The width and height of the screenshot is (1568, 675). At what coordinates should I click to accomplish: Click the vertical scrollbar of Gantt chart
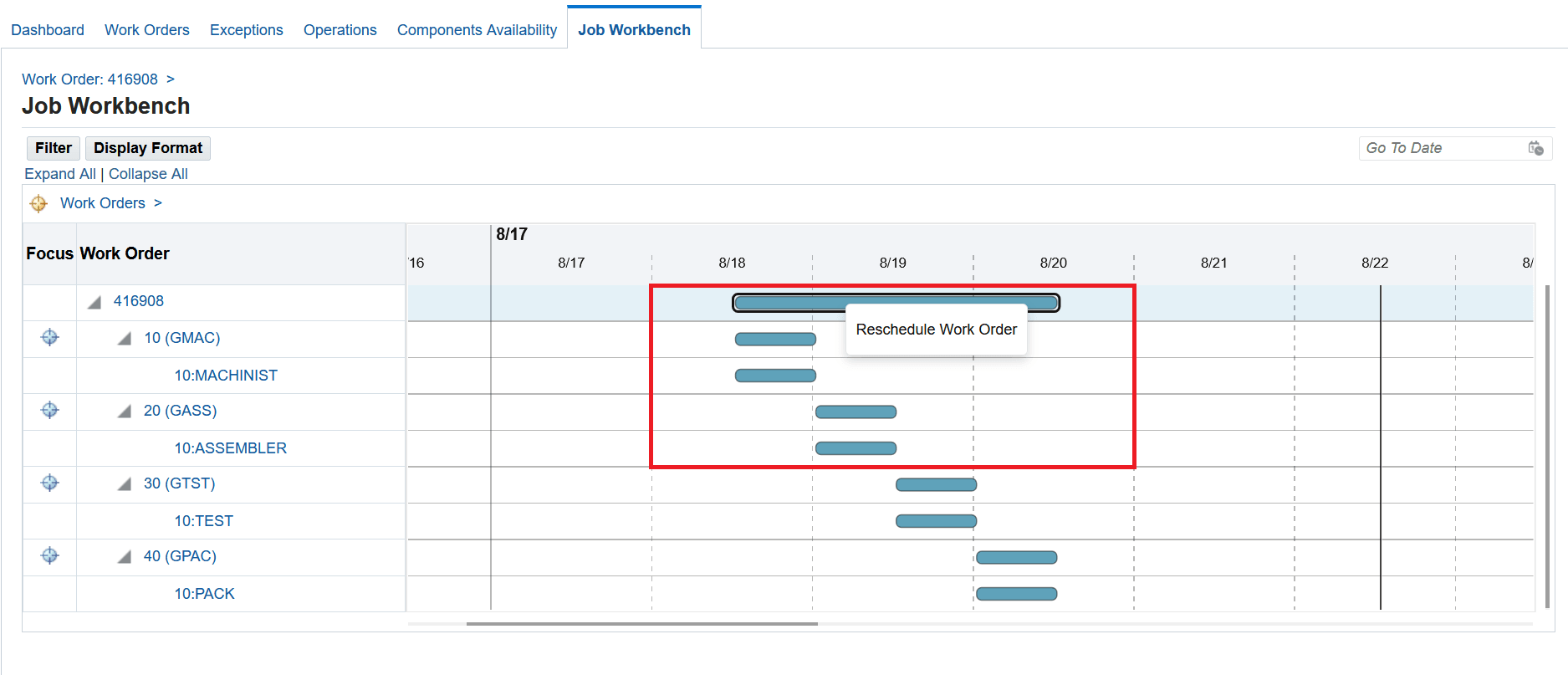(x=1547, y=447)
